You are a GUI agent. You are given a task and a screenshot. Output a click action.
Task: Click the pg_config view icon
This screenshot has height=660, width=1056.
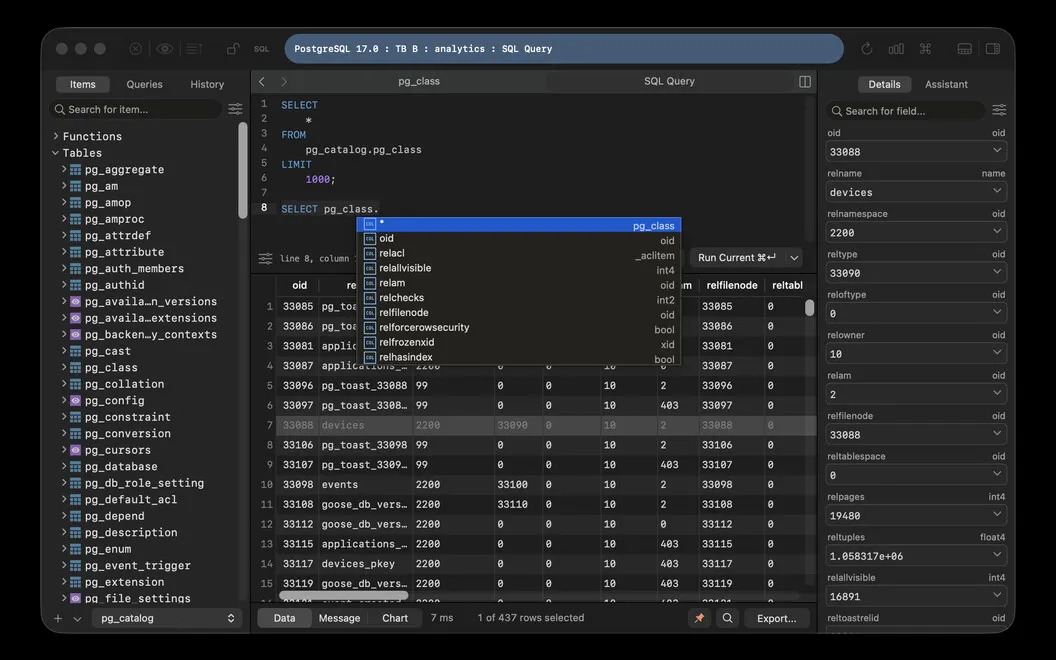coord(75,401)
